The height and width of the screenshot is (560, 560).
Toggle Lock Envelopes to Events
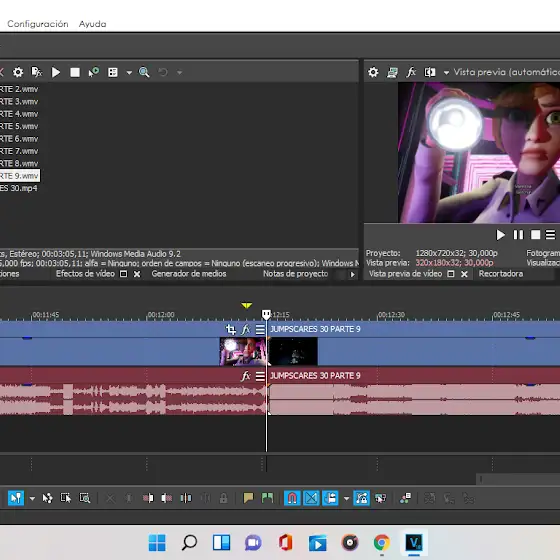(x=361, y=498)
